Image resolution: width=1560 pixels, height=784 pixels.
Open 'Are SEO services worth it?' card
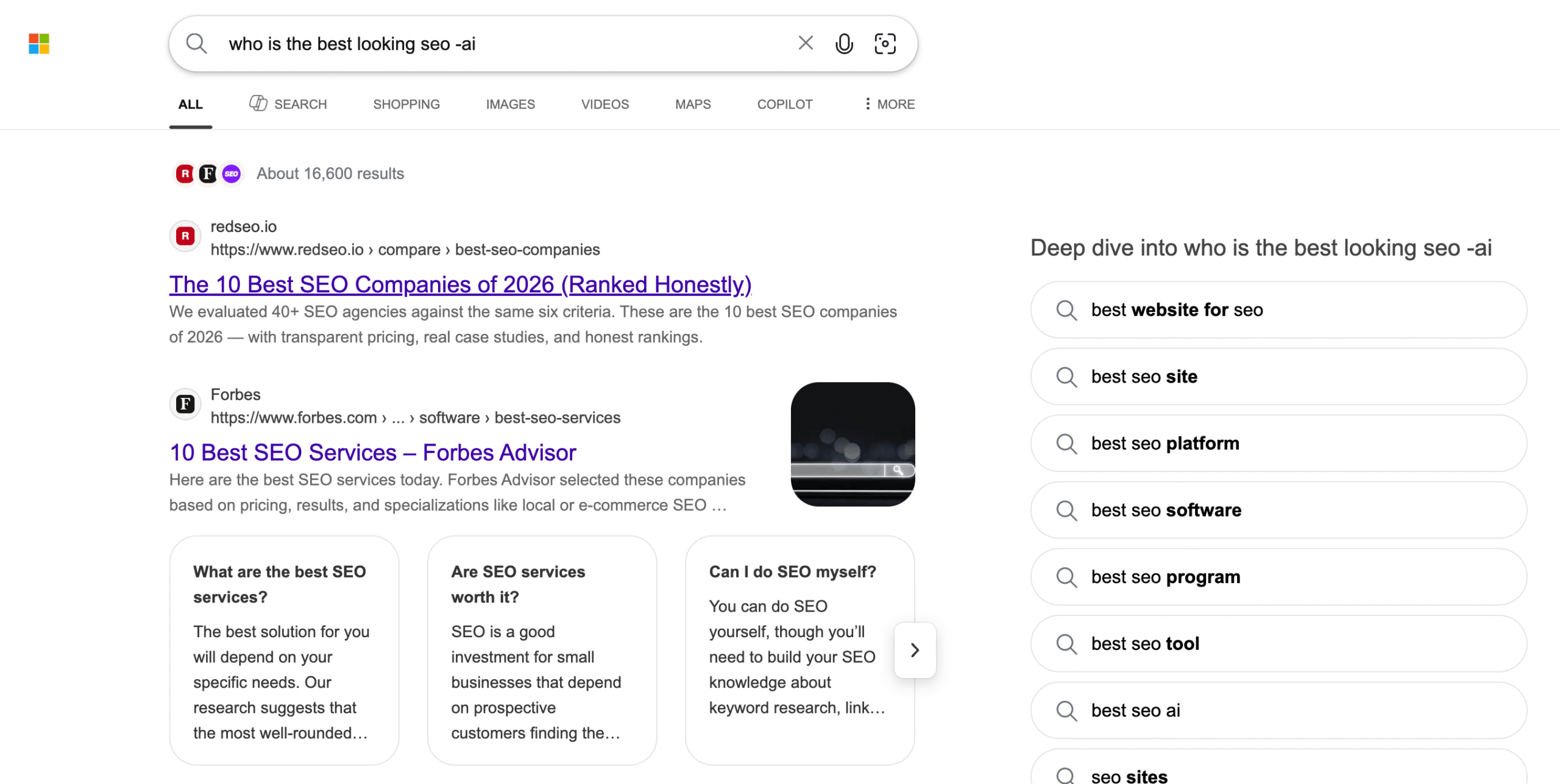pyautogui.click(x=542, y=650)
